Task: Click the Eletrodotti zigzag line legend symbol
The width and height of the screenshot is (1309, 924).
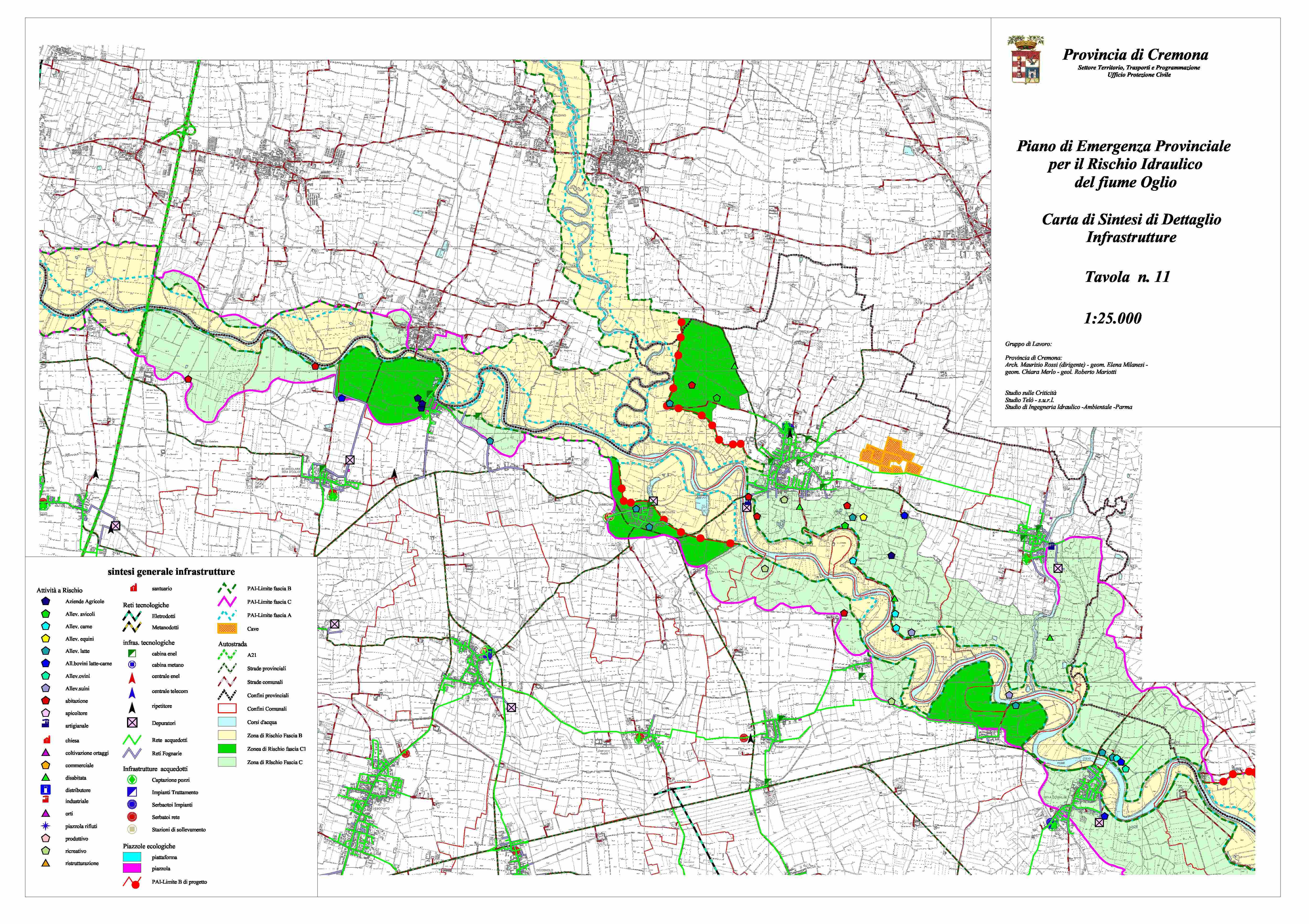Action: click(132, 616)
